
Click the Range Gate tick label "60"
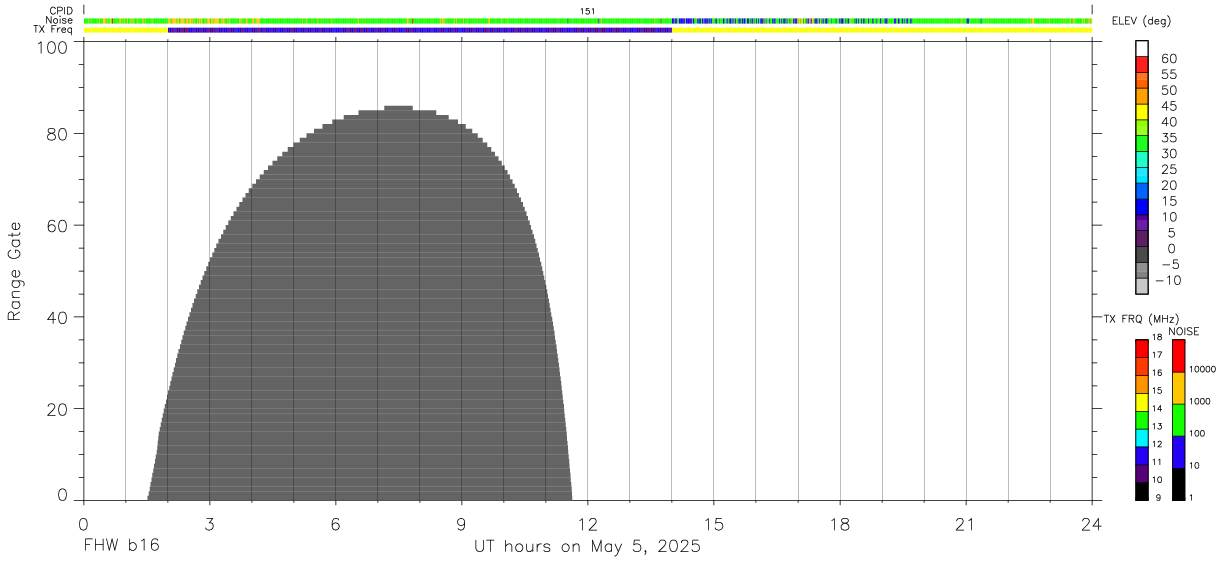tap(58, 226)
